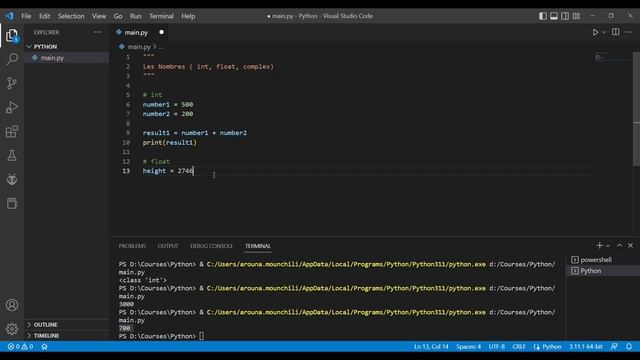Create a new terminal with plus icon
The image size is (640, 360).
click(599, 245)
